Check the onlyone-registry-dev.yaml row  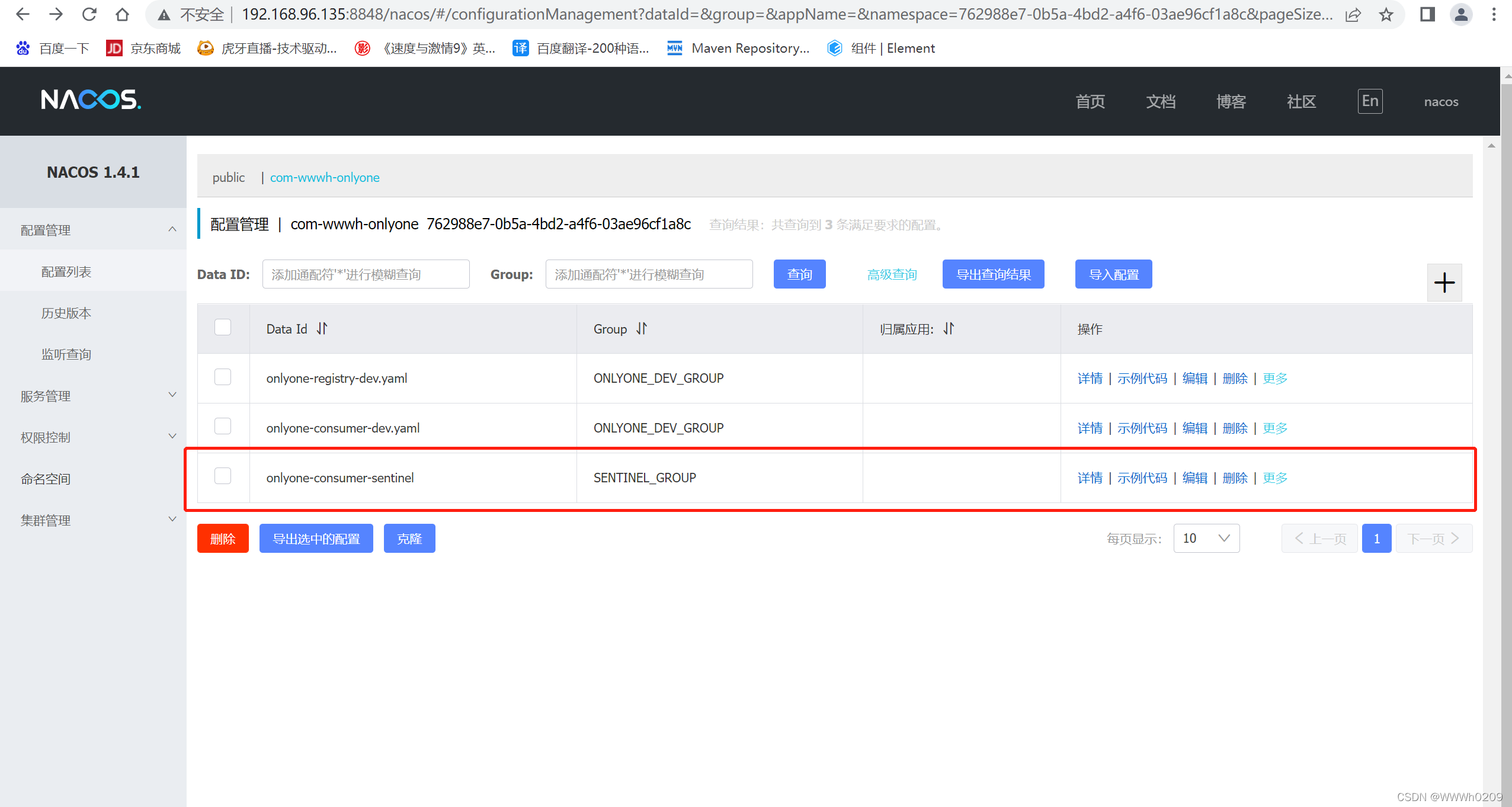pyautogui.click(x=223, y=377)
